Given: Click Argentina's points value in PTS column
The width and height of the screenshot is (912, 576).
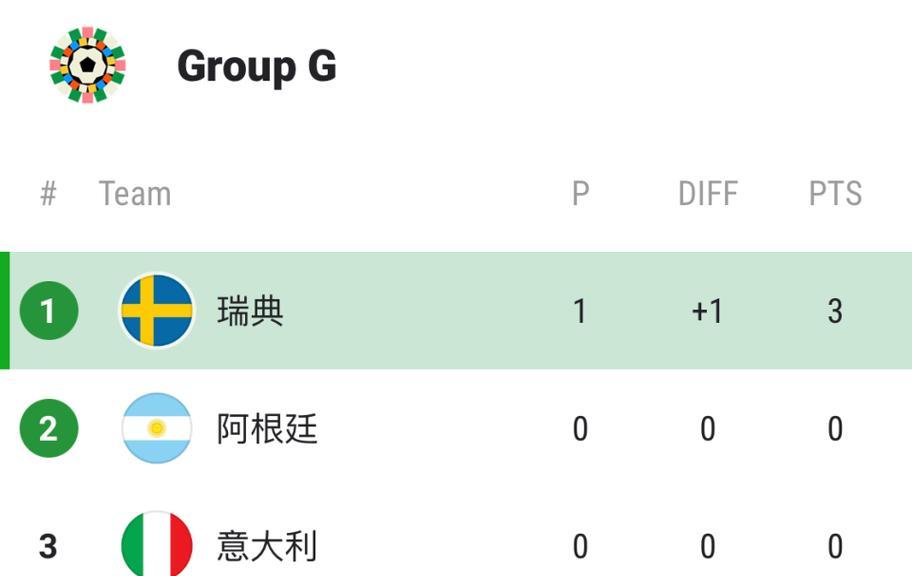Looking at the screenshot, I should pyautogui.click(x=835, y=429).
